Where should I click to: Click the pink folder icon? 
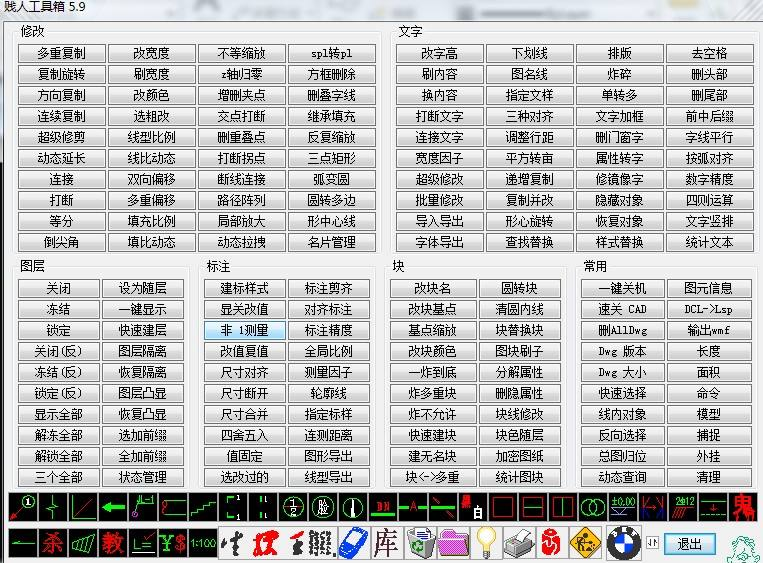pyautogui.click(x=453, y=543)
